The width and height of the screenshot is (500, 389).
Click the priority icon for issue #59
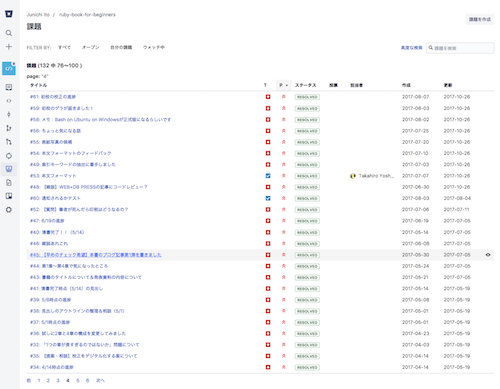[284, 108]
